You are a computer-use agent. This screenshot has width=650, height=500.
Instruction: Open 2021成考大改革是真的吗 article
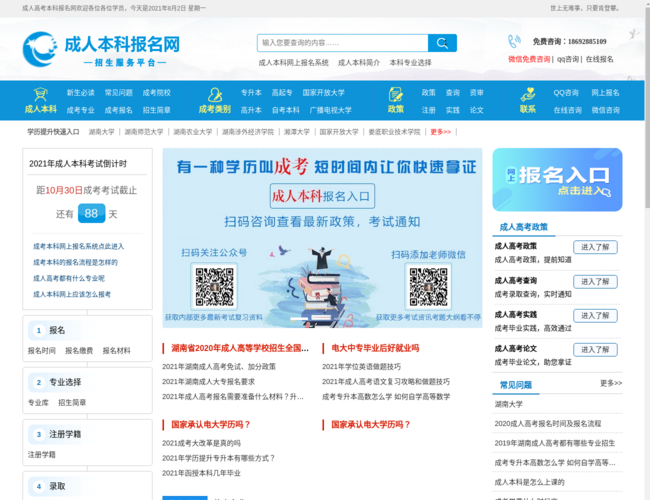201,443
